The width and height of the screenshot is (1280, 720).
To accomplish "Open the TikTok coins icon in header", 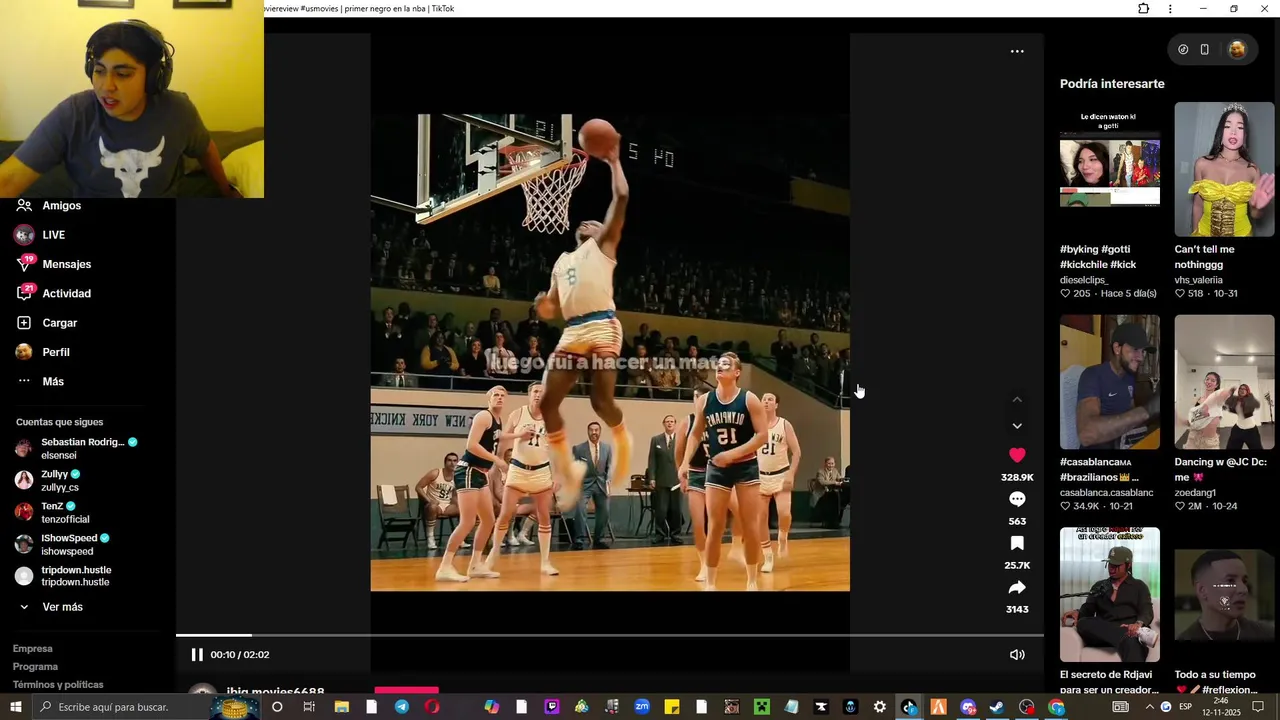I will pos(1183,49).
